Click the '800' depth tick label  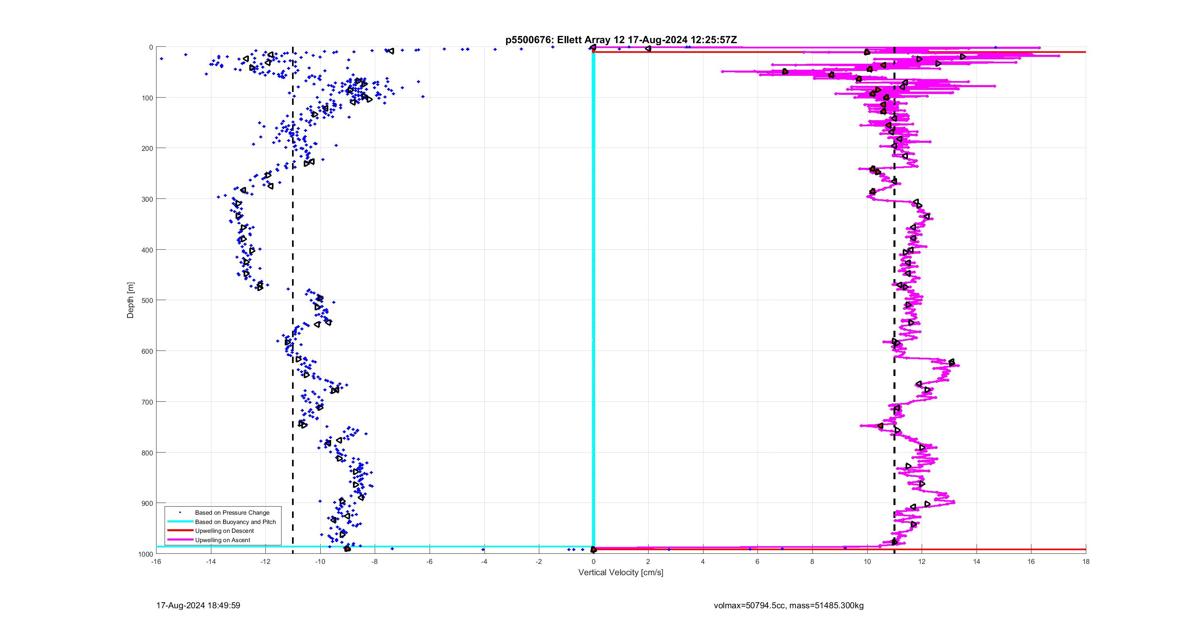tap(146, 452)
